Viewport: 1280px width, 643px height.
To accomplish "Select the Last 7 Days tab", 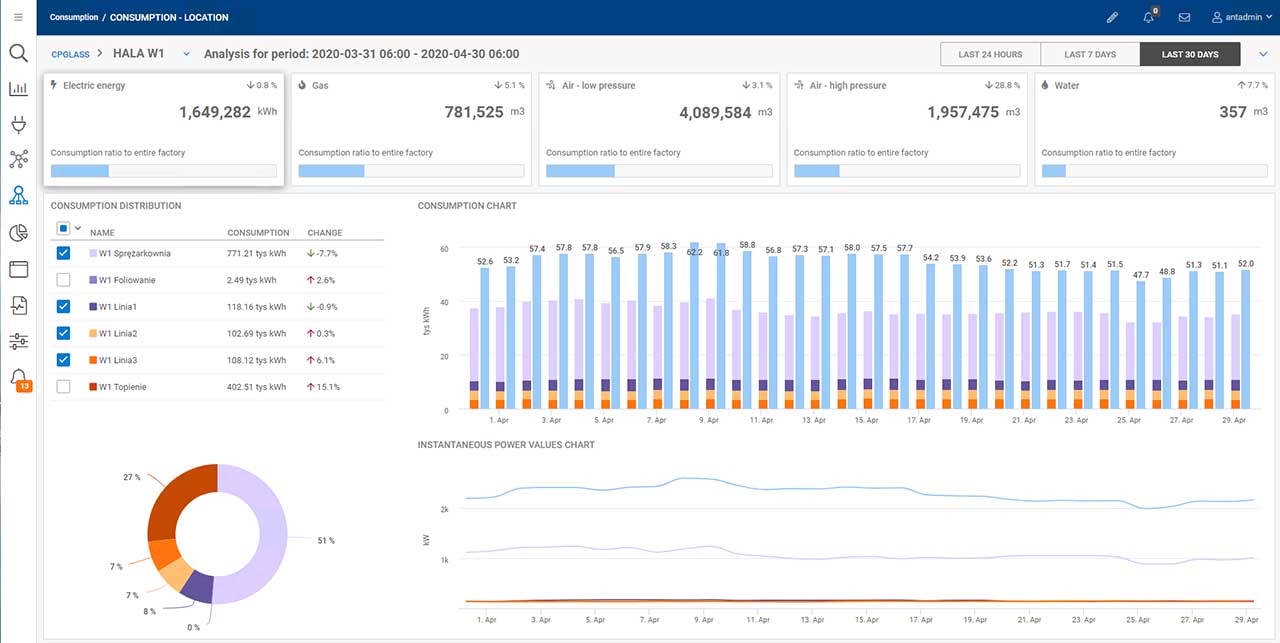I will pyautogui.click(x=1090, y=54).
